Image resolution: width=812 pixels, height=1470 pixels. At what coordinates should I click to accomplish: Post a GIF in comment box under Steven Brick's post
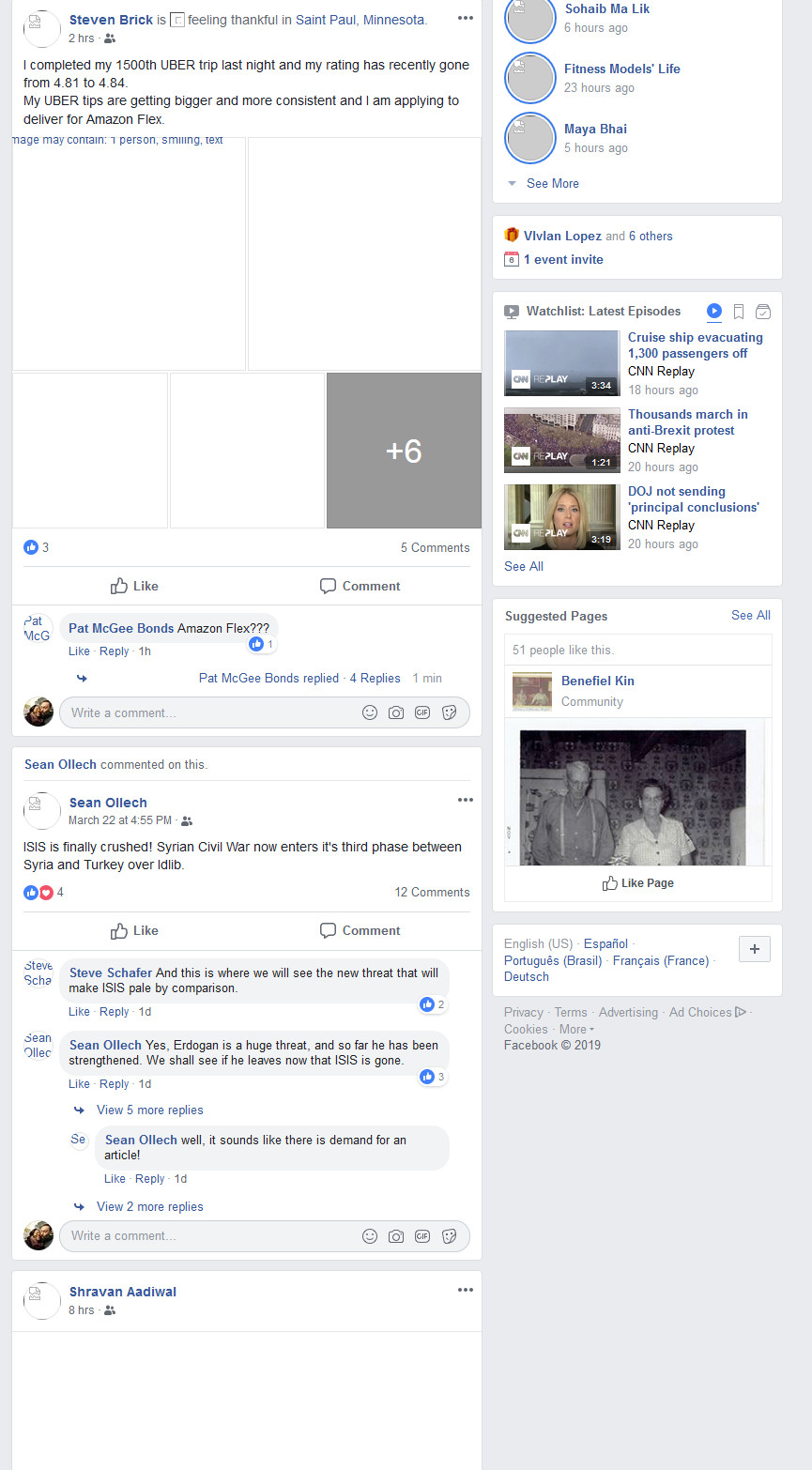[422, 712]
